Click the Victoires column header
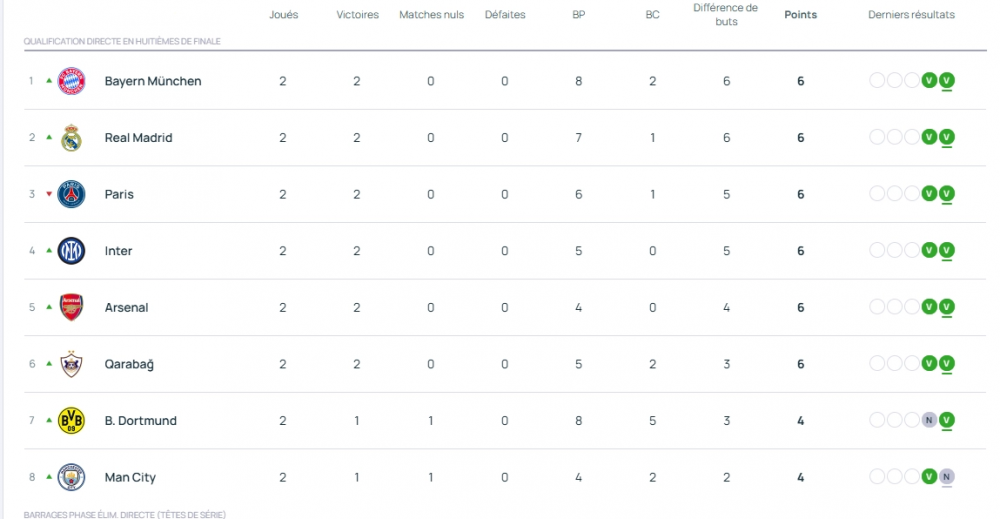 [357, 15]
